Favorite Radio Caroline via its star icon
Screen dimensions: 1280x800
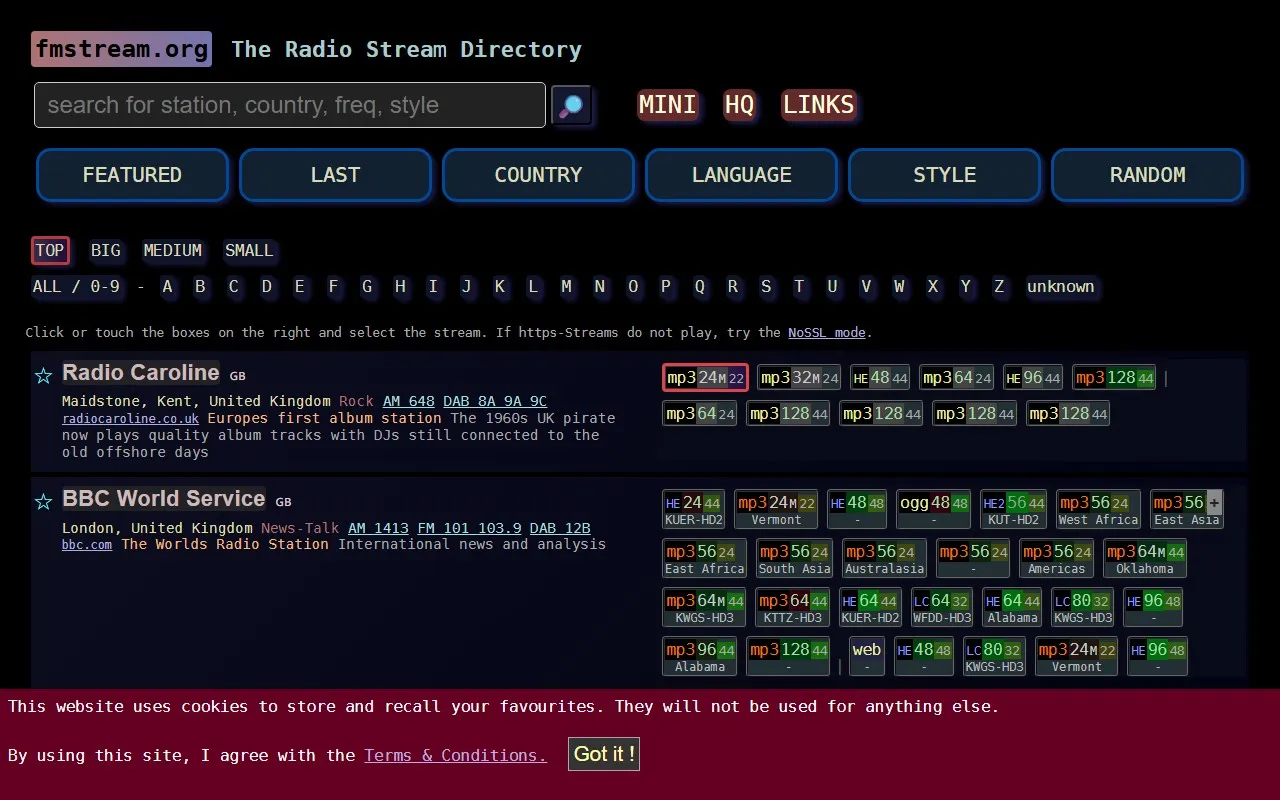(x=43, y=376)
